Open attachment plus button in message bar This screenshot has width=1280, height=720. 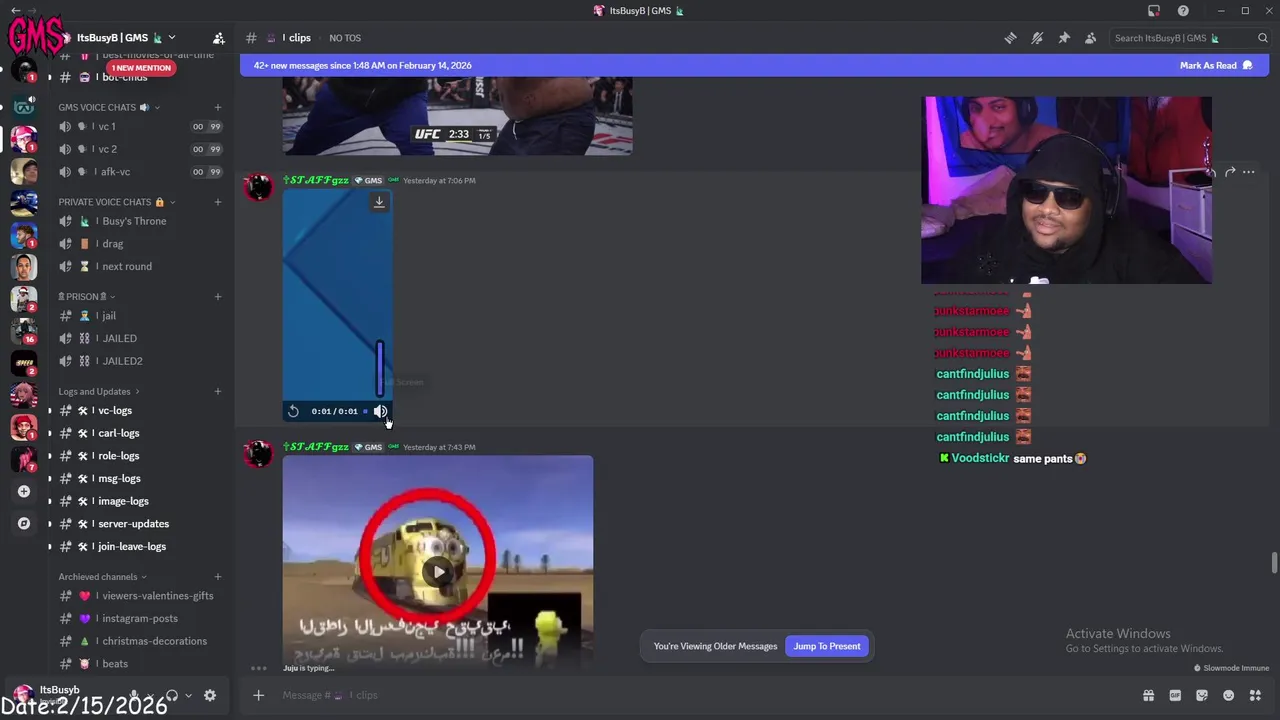point(258,695)
